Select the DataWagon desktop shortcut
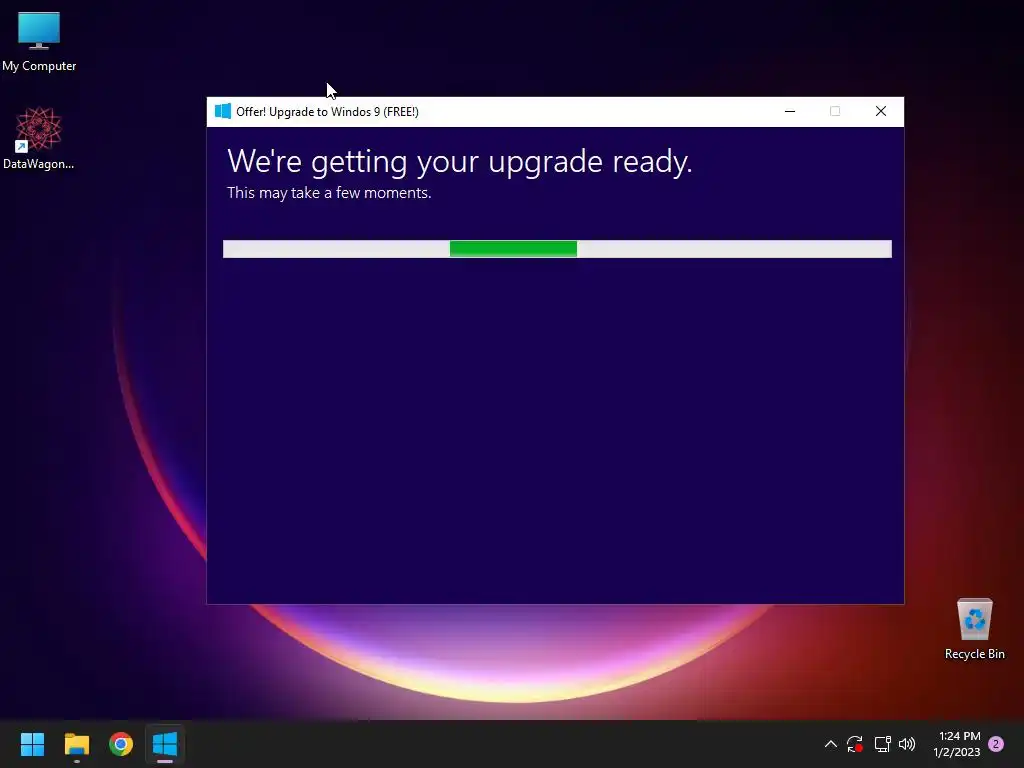Screen dimensions: 1024x768 (x=39, y=138)
